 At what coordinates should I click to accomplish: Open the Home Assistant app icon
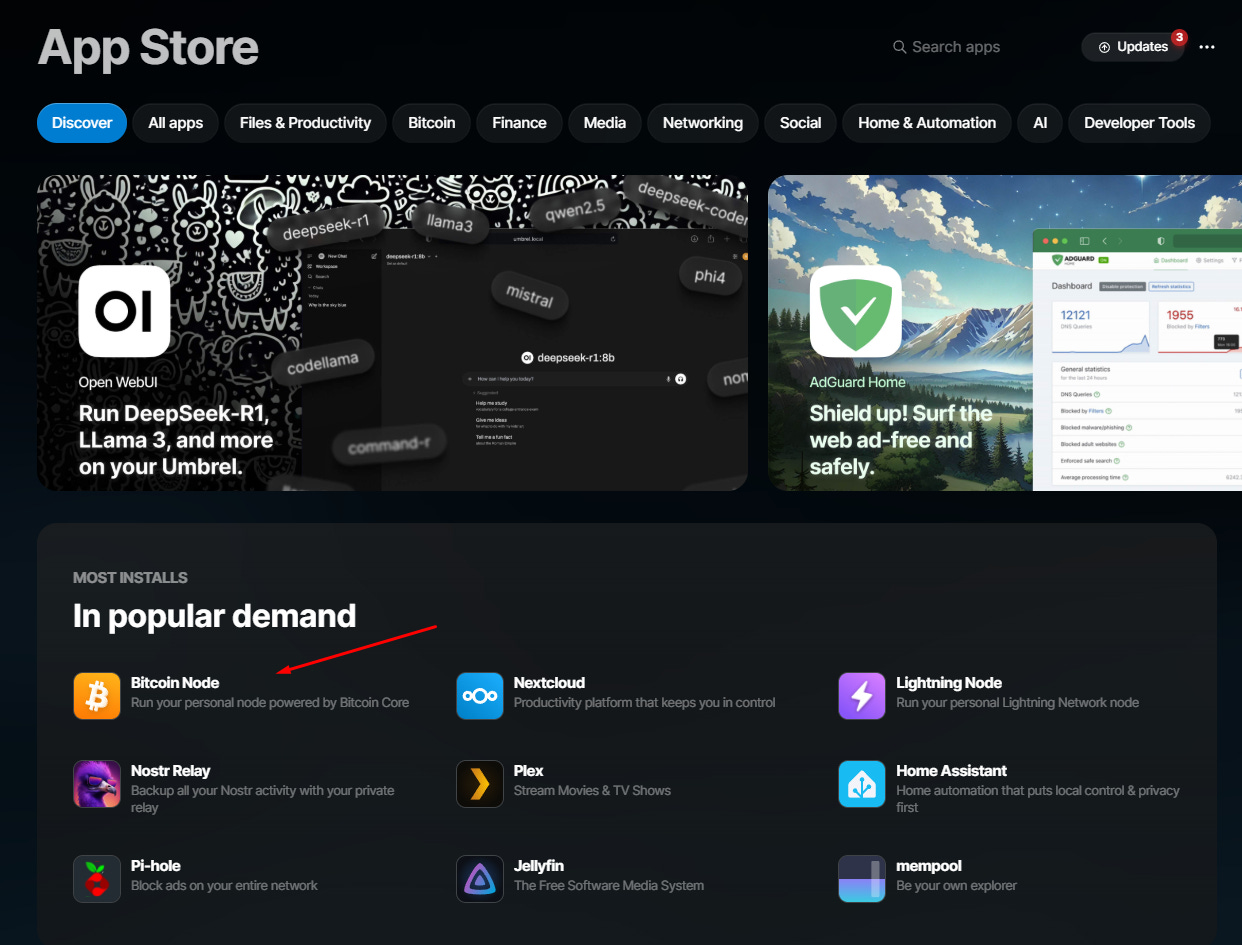pos(862,784)
